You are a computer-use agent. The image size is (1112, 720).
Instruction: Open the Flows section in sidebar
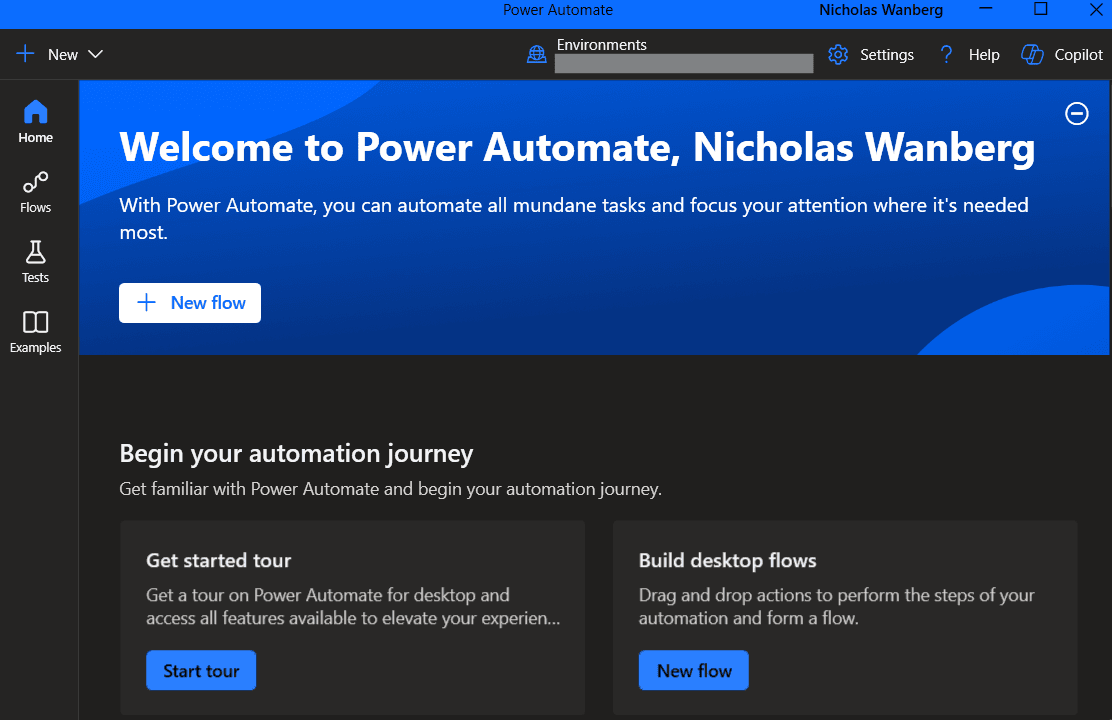tap(35, 192)
